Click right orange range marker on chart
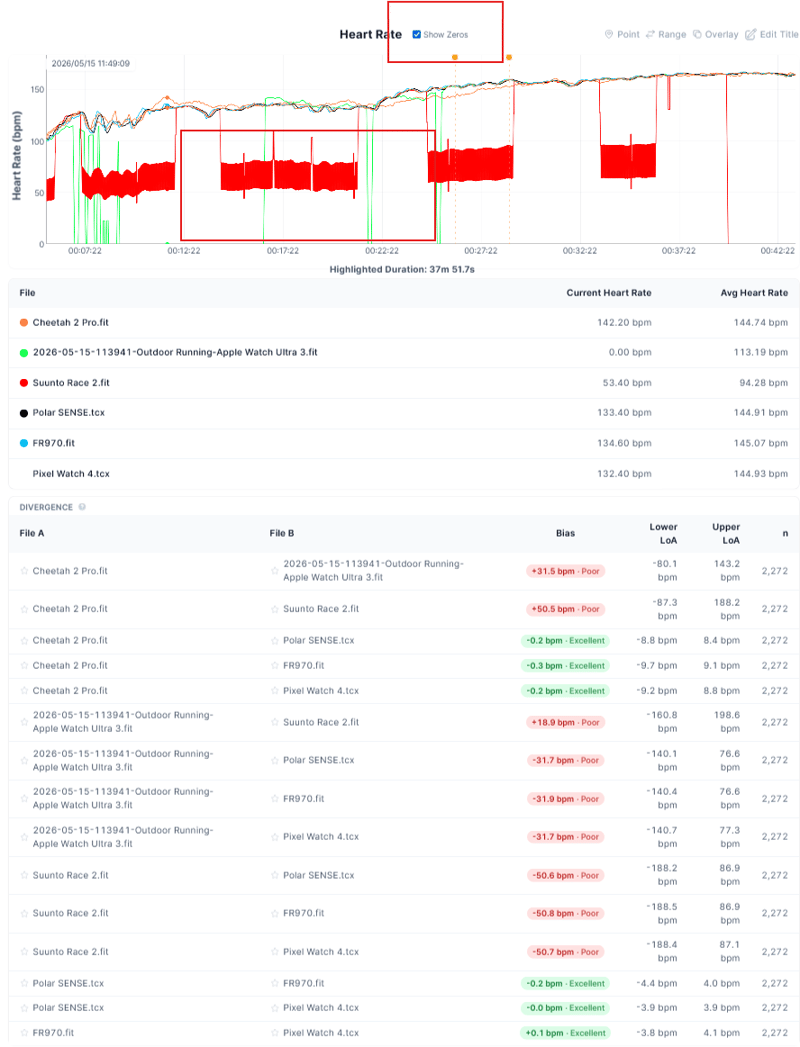 coord(509,57)
